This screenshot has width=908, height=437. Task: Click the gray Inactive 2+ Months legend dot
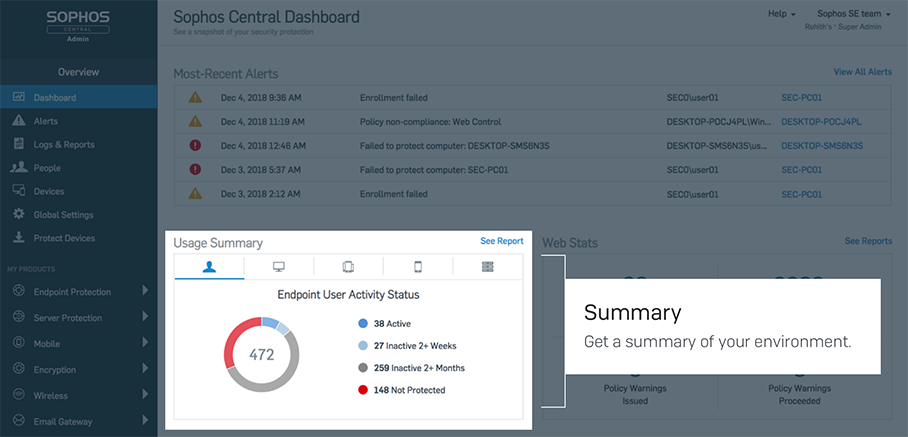pos(363,368)
